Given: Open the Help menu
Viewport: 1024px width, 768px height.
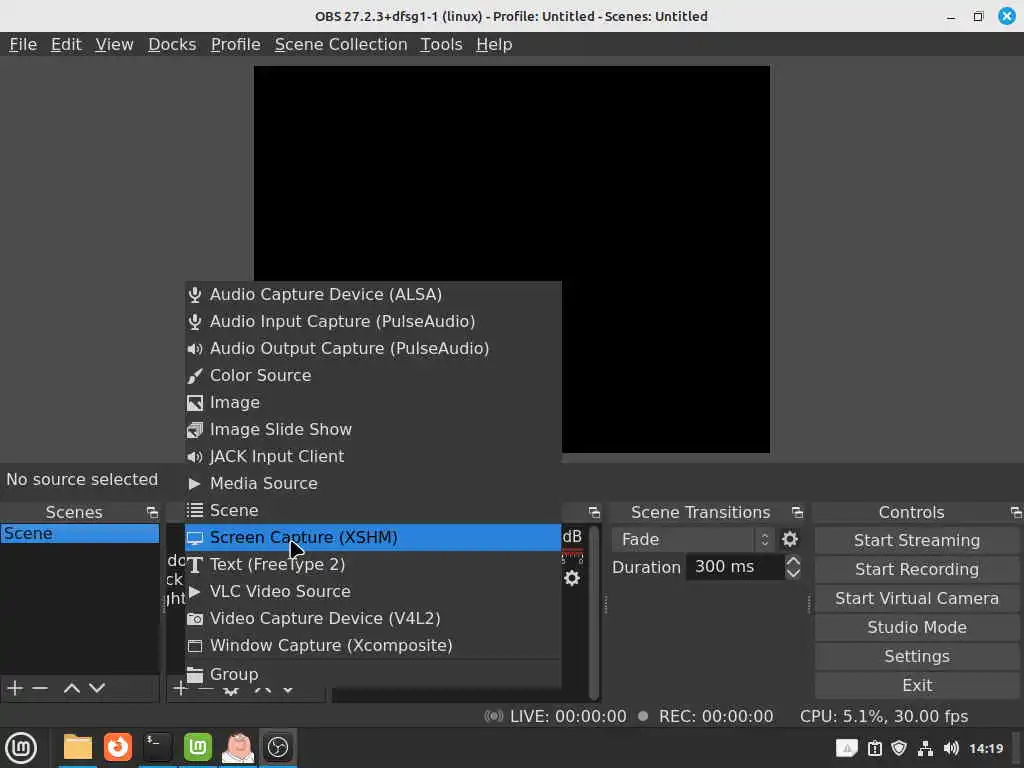Looking at the screenshot, I should point(494,44).
